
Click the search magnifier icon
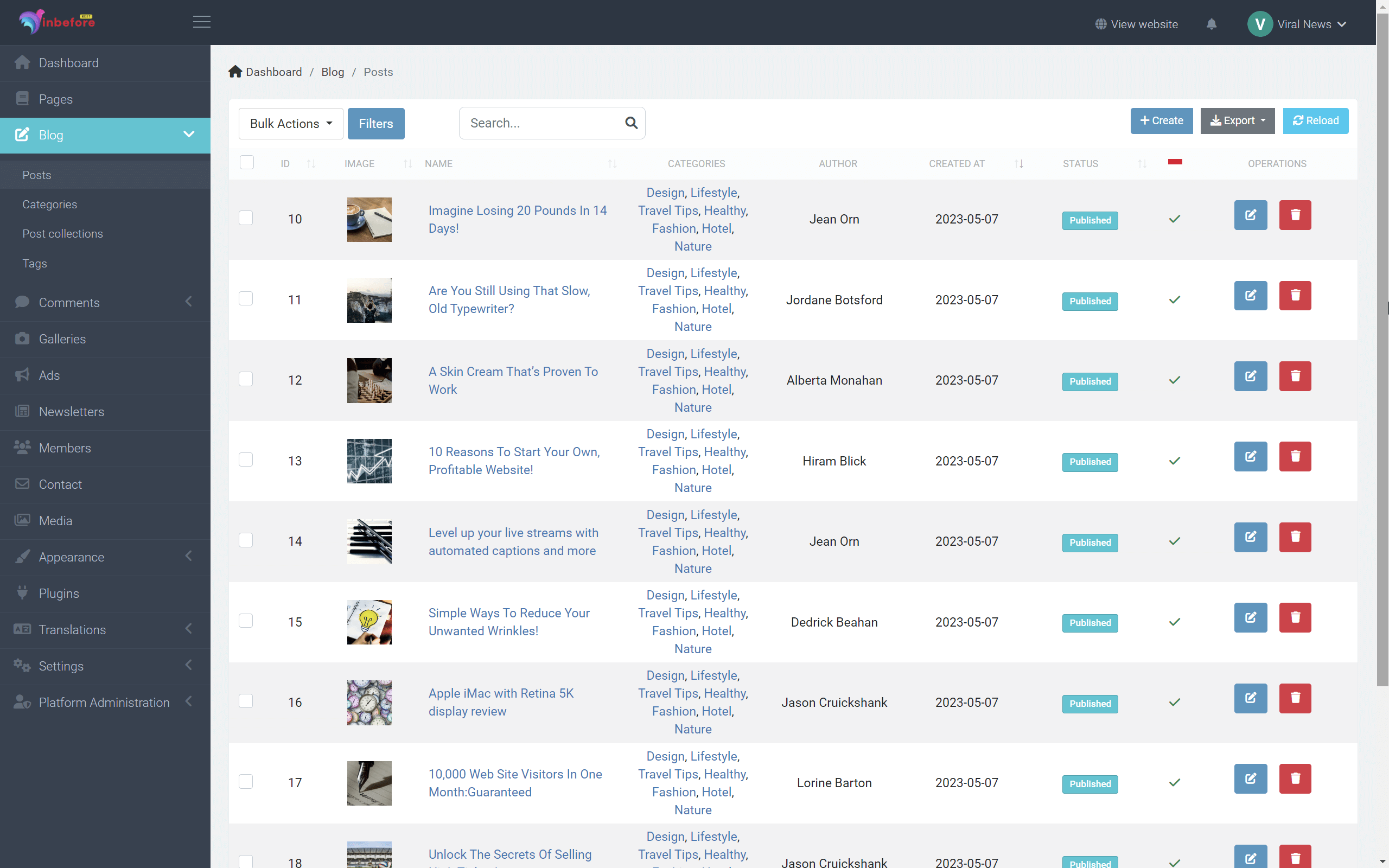pos(632,123)
